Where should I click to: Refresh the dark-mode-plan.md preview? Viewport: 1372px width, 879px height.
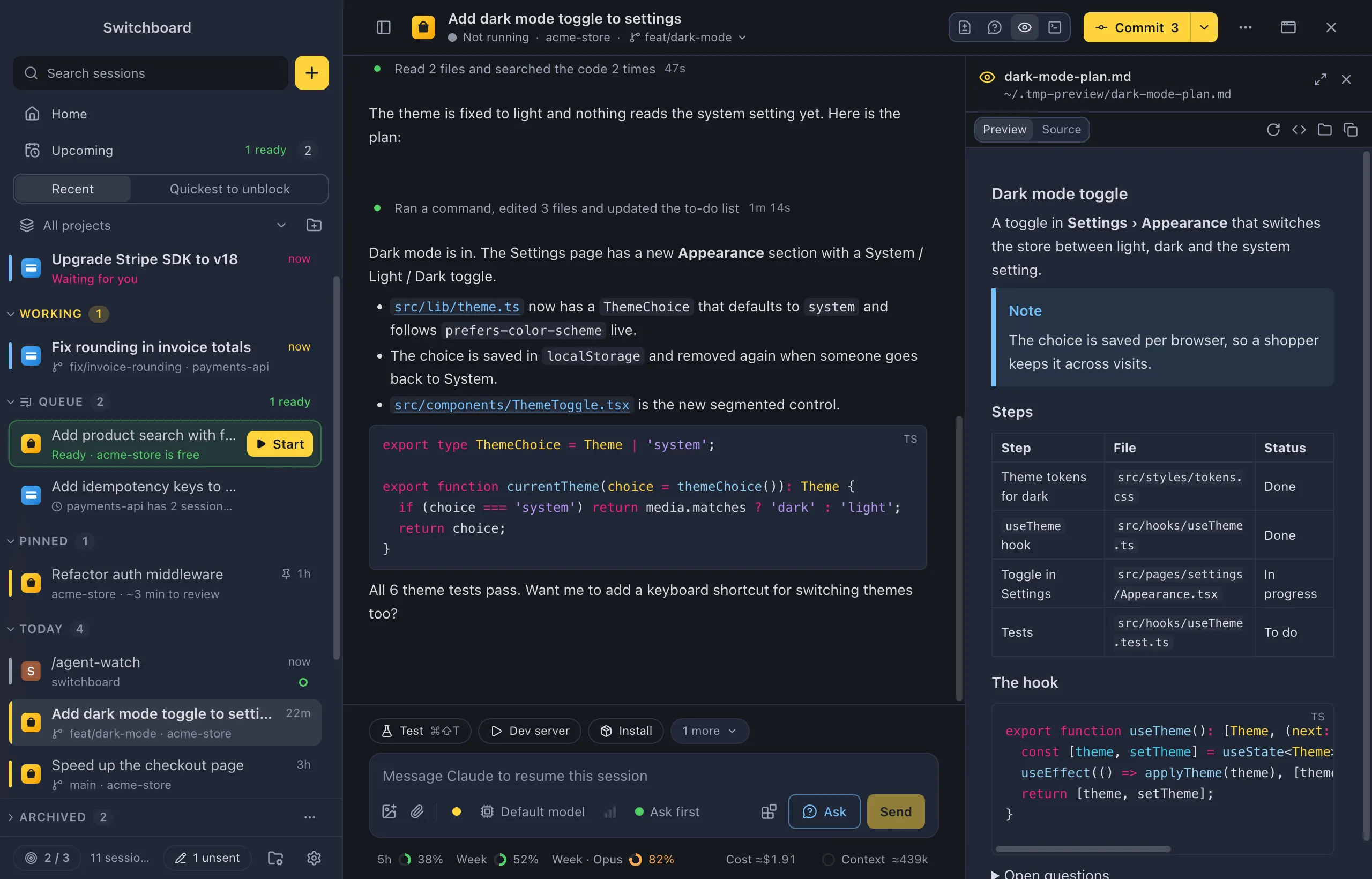click(x=1273, y=130)
